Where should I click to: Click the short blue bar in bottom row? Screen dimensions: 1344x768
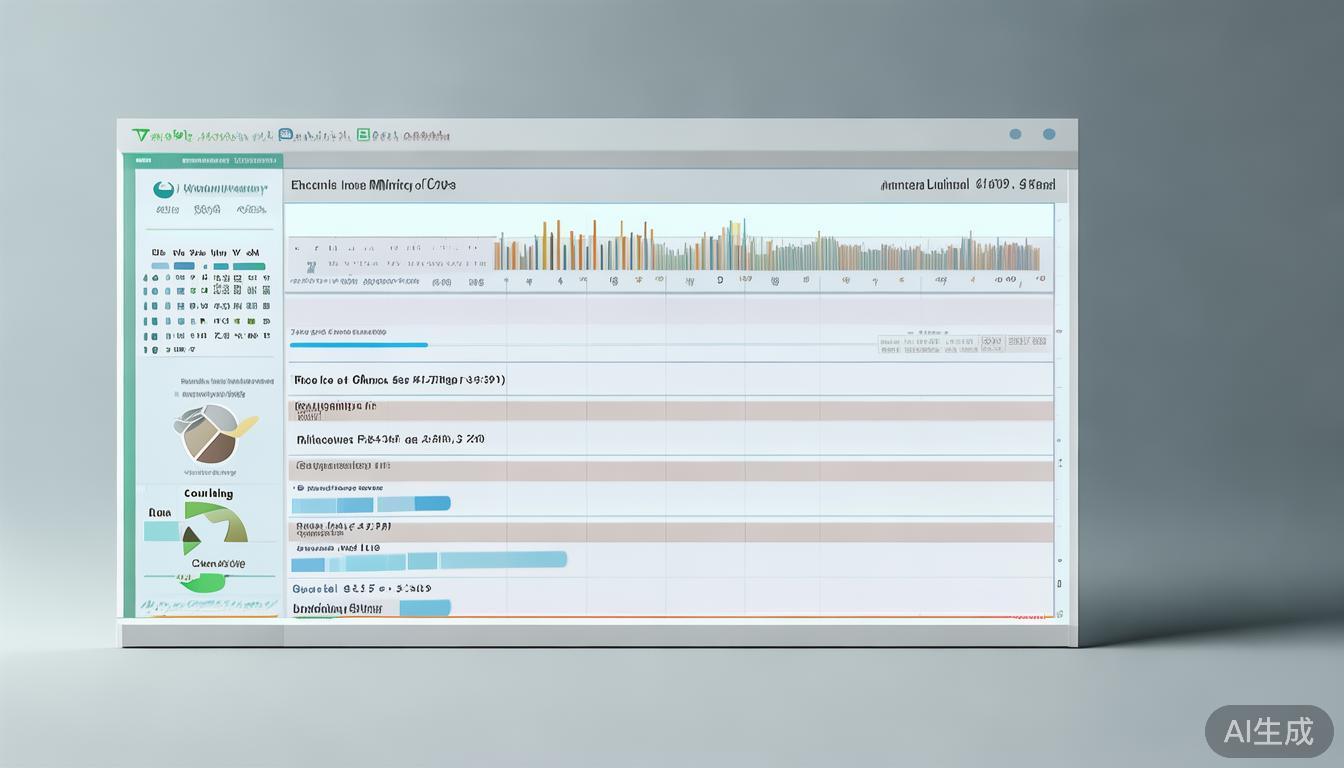click(x=425, y=607)
